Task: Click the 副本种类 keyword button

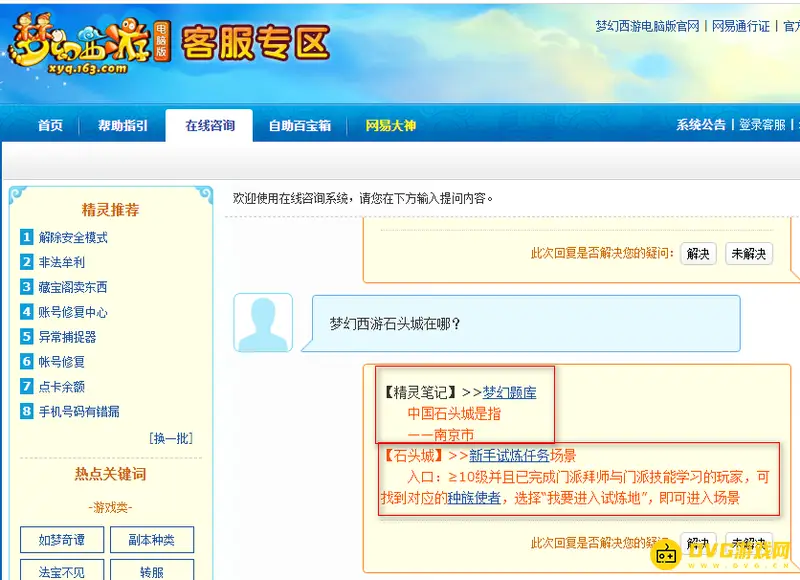Action: [x=152, y=540]
